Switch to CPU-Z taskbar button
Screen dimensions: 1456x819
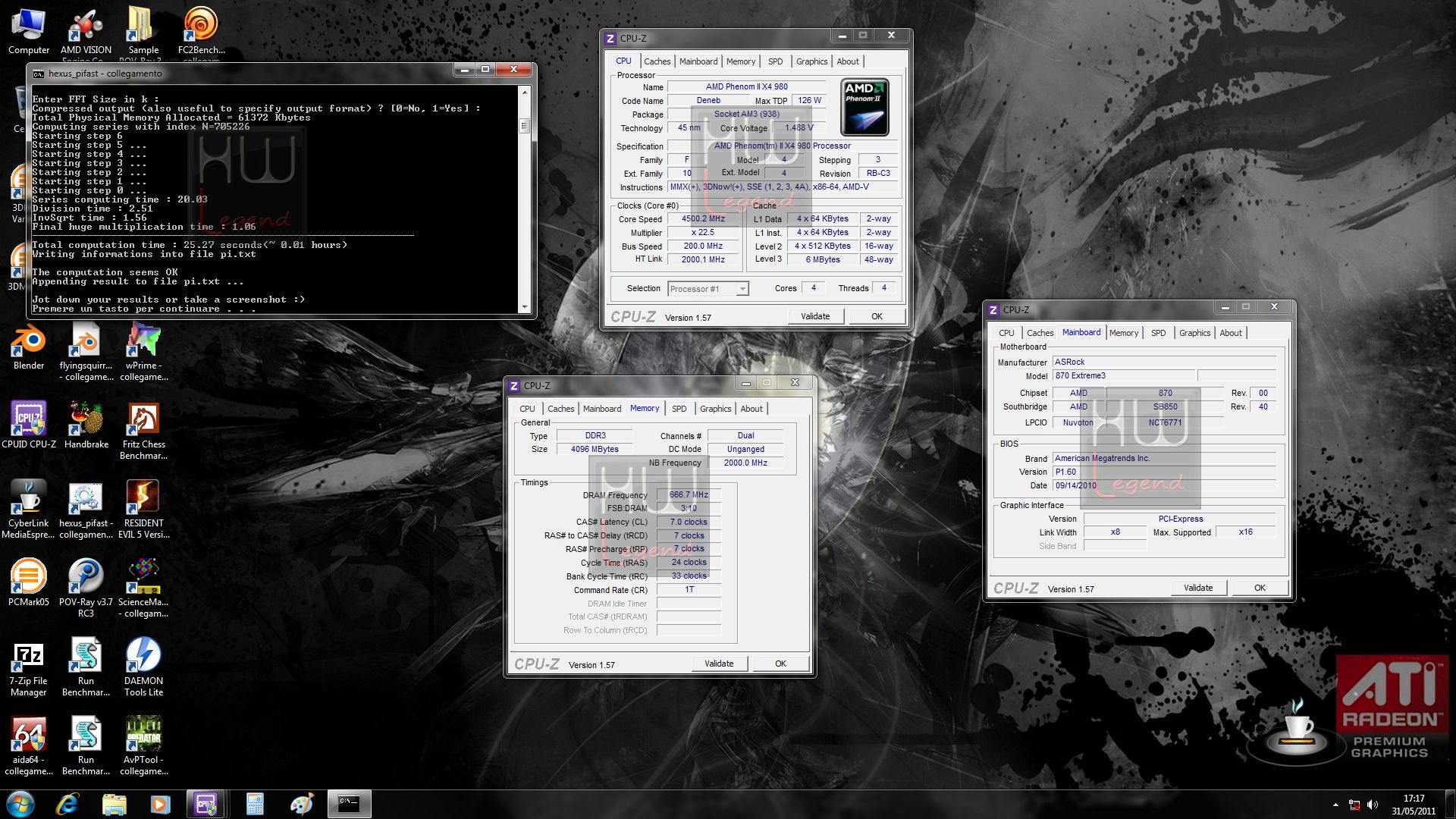pyautogui.click(x=206, y=804)
